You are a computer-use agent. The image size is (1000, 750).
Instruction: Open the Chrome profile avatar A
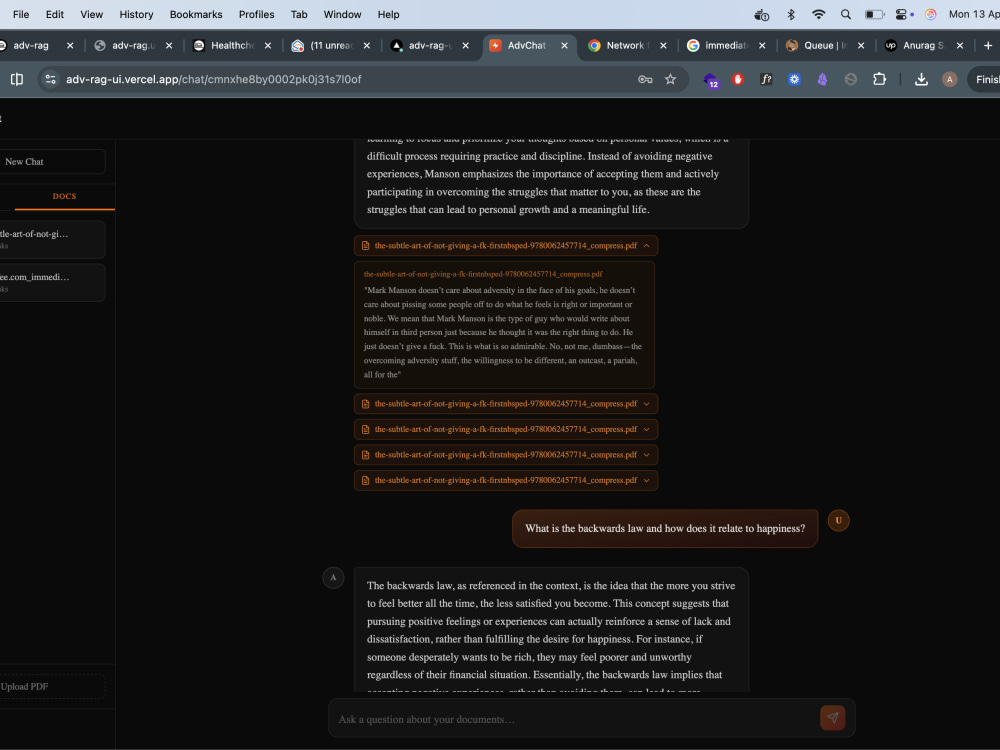[x=950, y=79]
